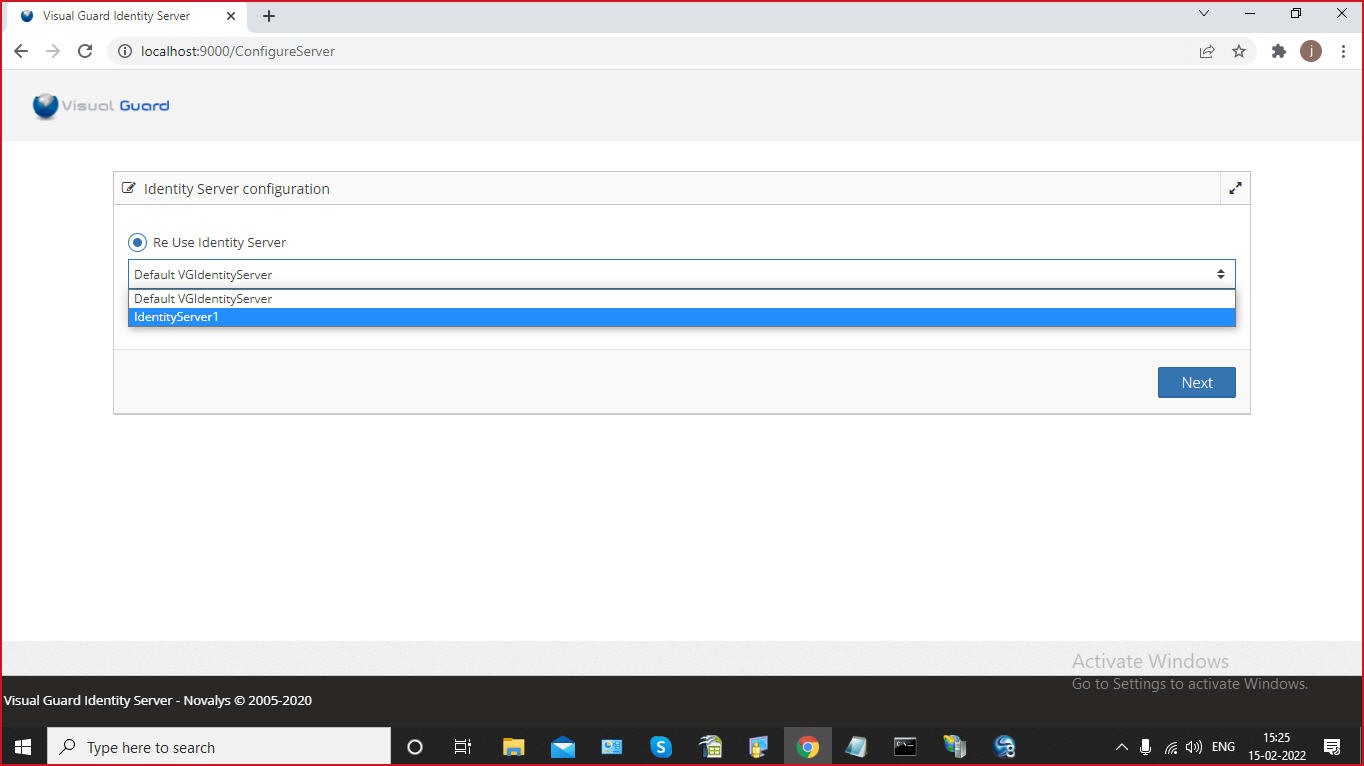Image resolution: width=1364 pixels, height=766 pixels.
Task: Click the taskbar search box
Action: point(218,747)
